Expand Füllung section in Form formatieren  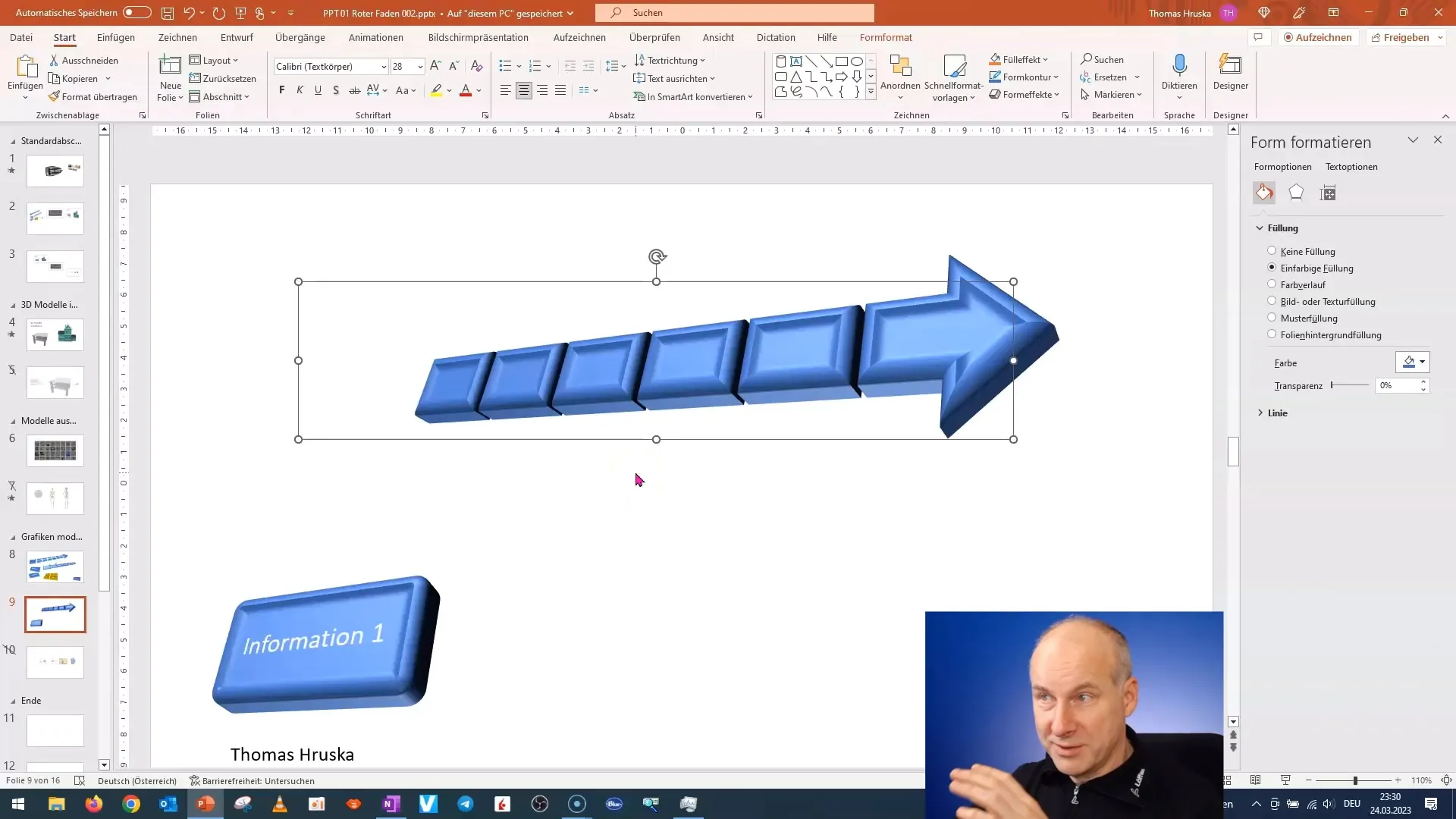tap(1261, 227)
